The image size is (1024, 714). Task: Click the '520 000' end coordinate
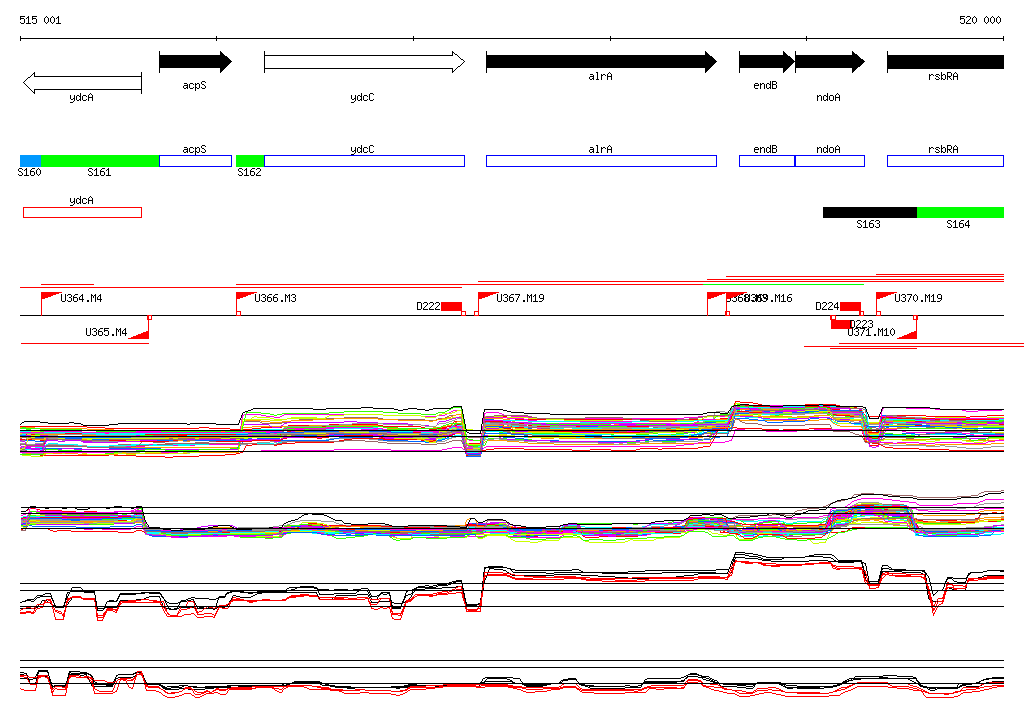pos(980,20)
